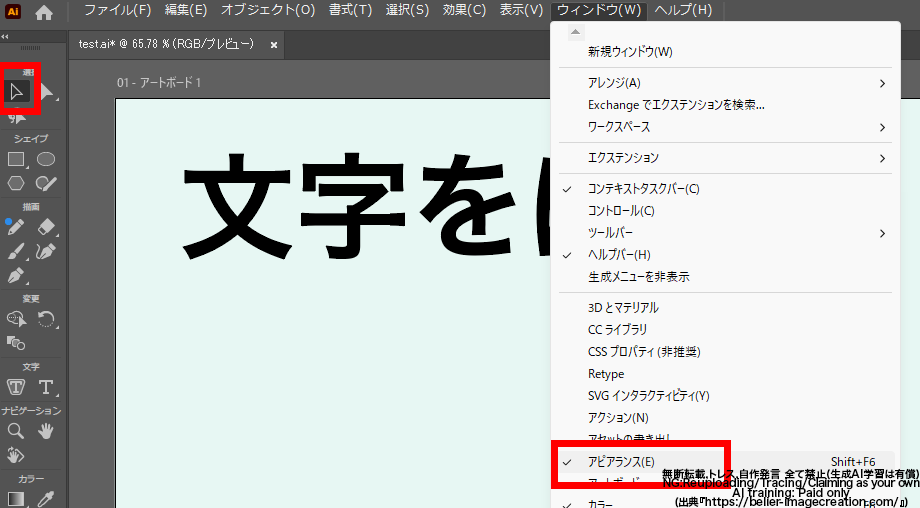Select the Rotate View tool
The image size is (920, 508).
point(16,455)
